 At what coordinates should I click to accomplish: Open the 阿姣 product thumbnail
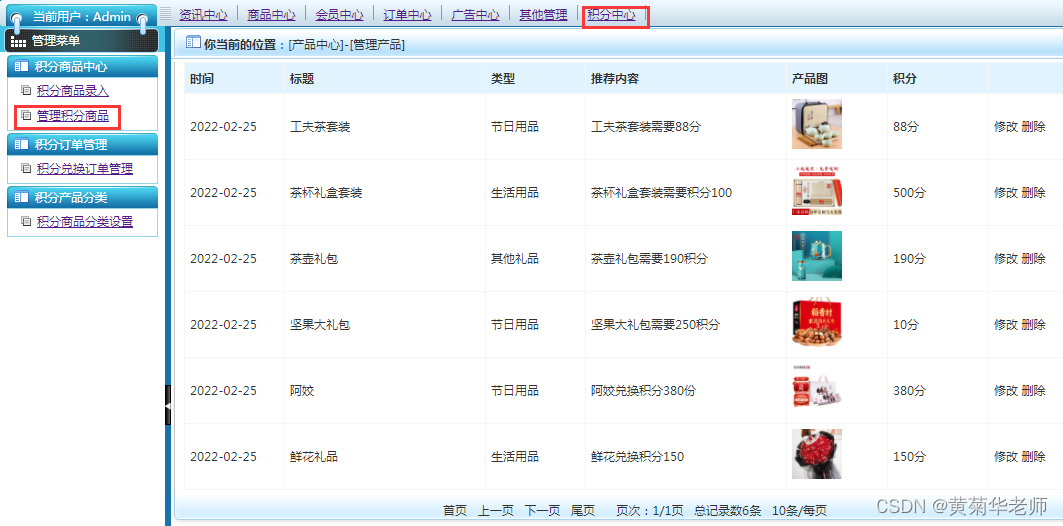click(x=817, y=388)
